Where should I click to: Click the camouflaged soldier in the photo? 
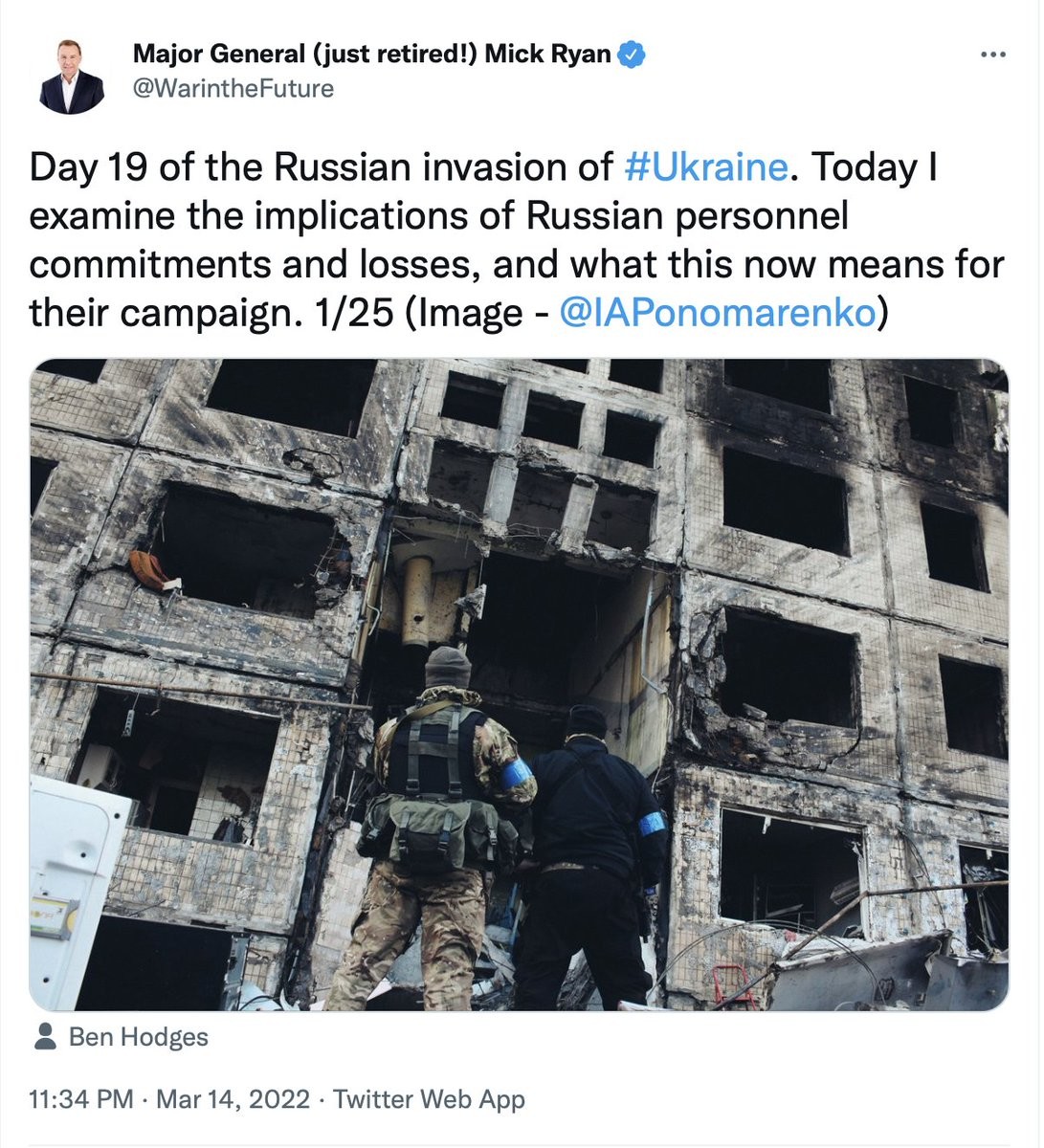click(x=435, y=823)
